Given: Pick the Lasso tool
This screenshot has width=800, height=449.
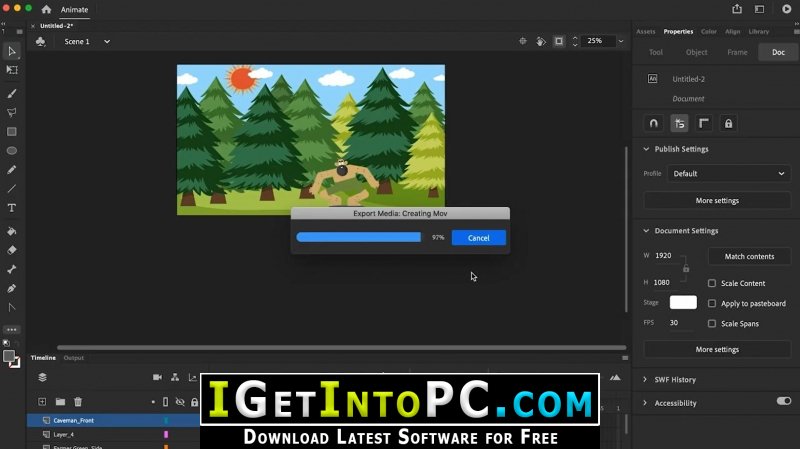Looking at the screenshot, I should tap(12, 112).
